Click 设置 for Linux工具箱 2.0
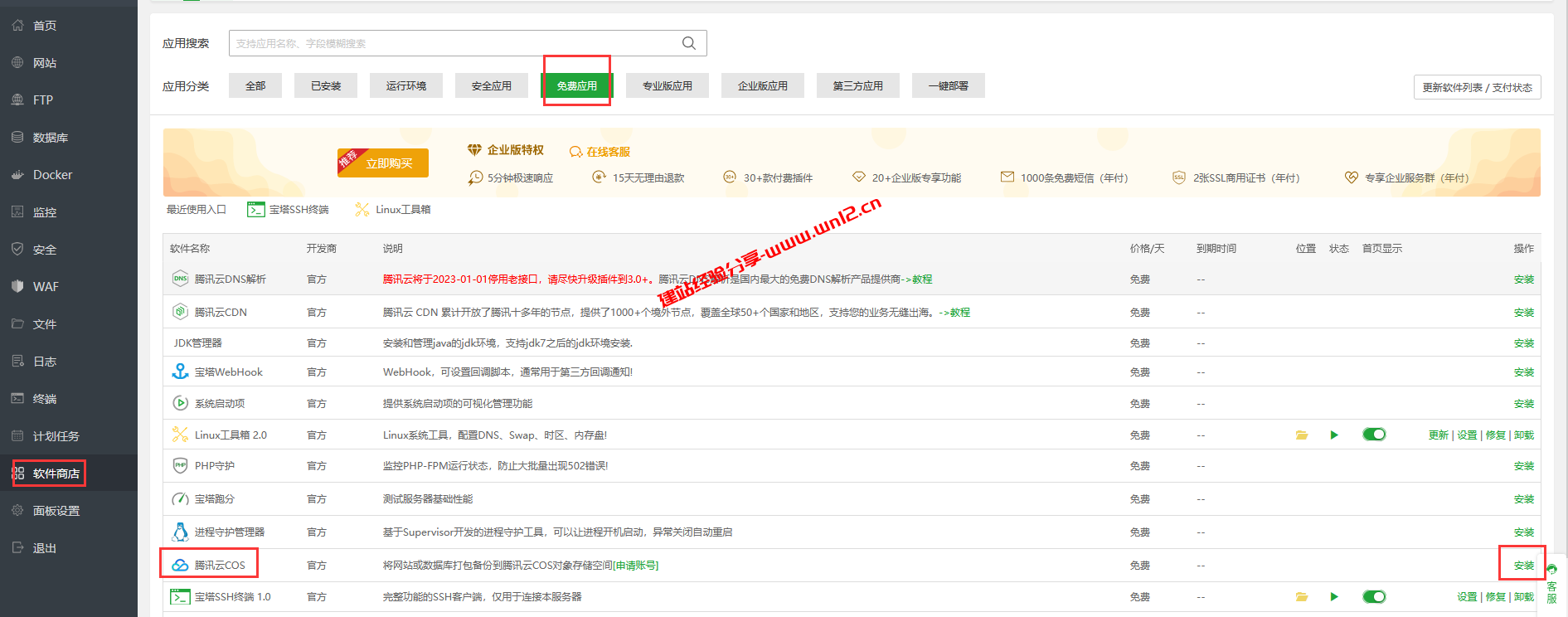 [1467, 435]
